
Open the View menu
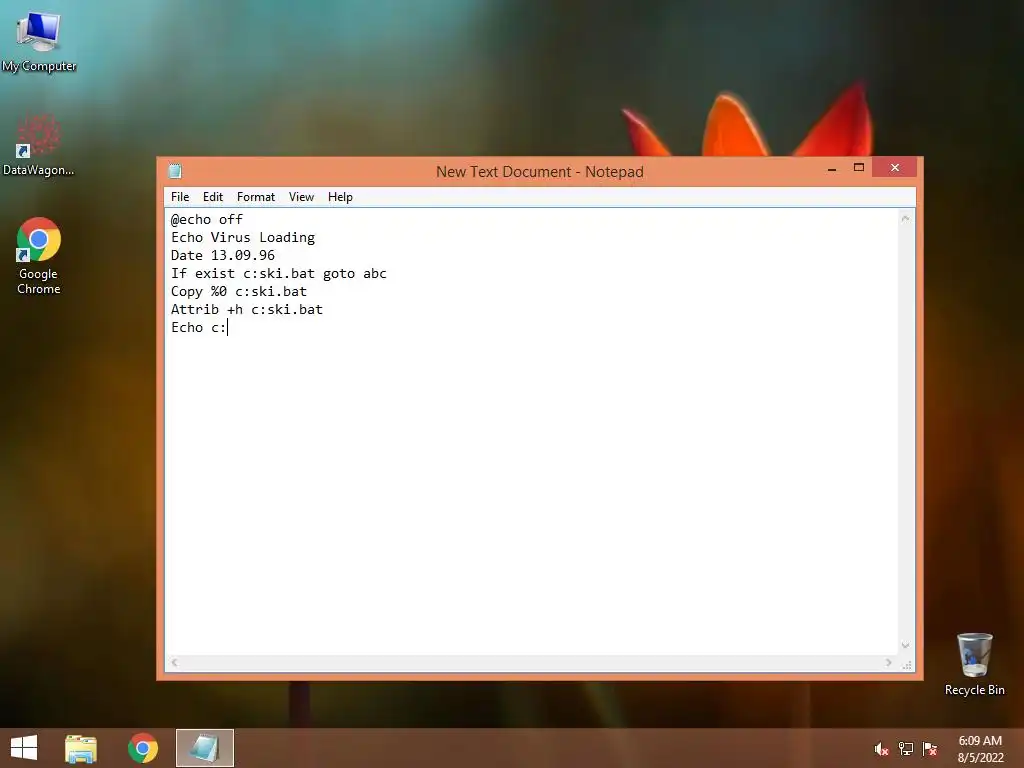click(x=301, y=197)
